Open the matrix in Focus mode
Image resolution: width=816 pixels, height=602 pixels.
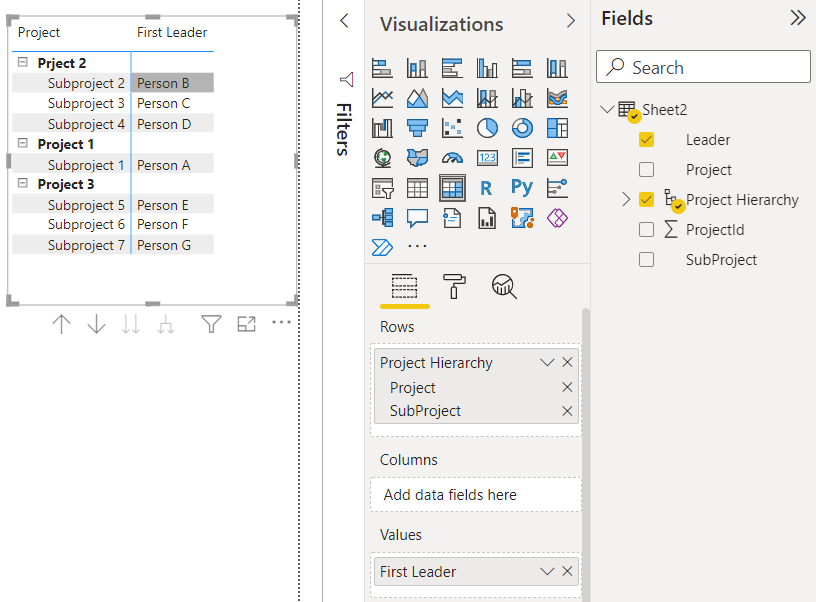point(246,324)
